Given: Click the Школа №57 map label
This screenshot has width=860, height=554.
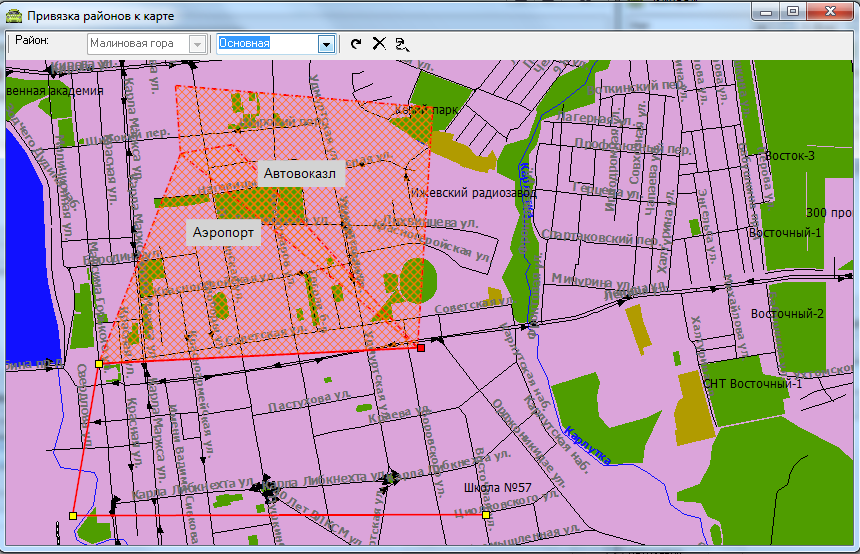Looking at the screenshot, I should [x=497, y=488].
